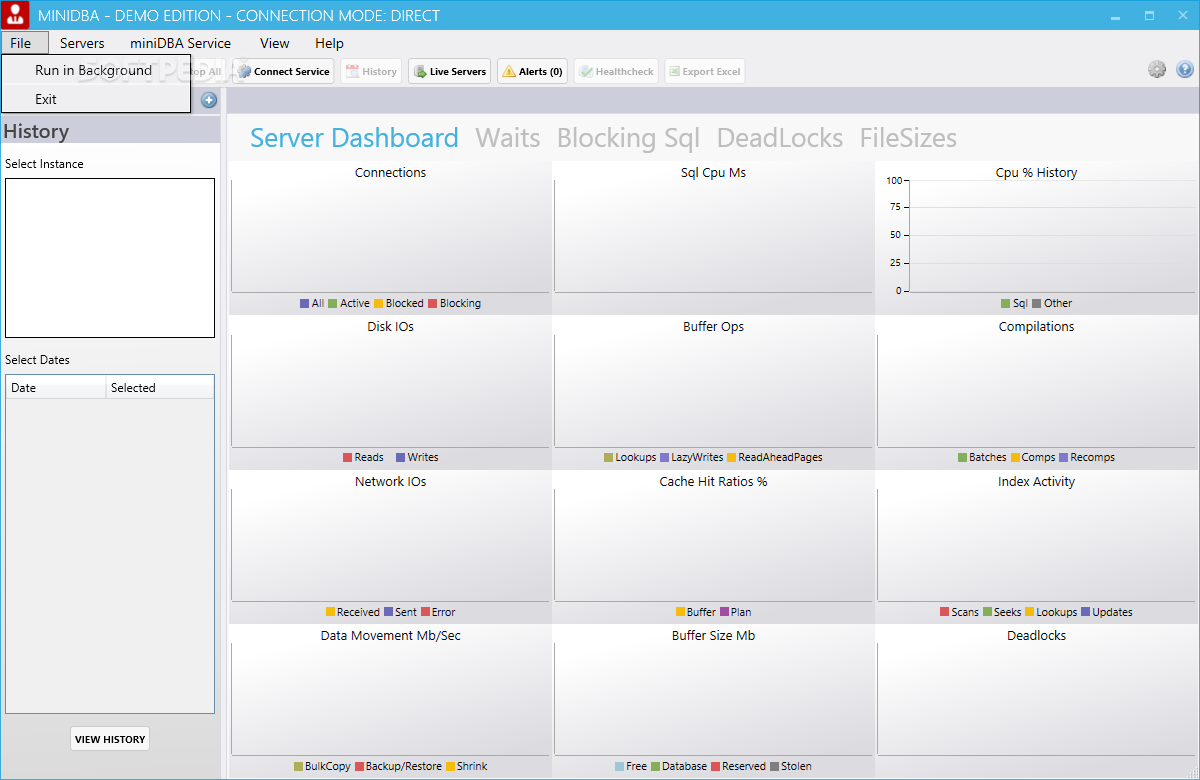Click the miniDBA application logo icon

point(16,15)
